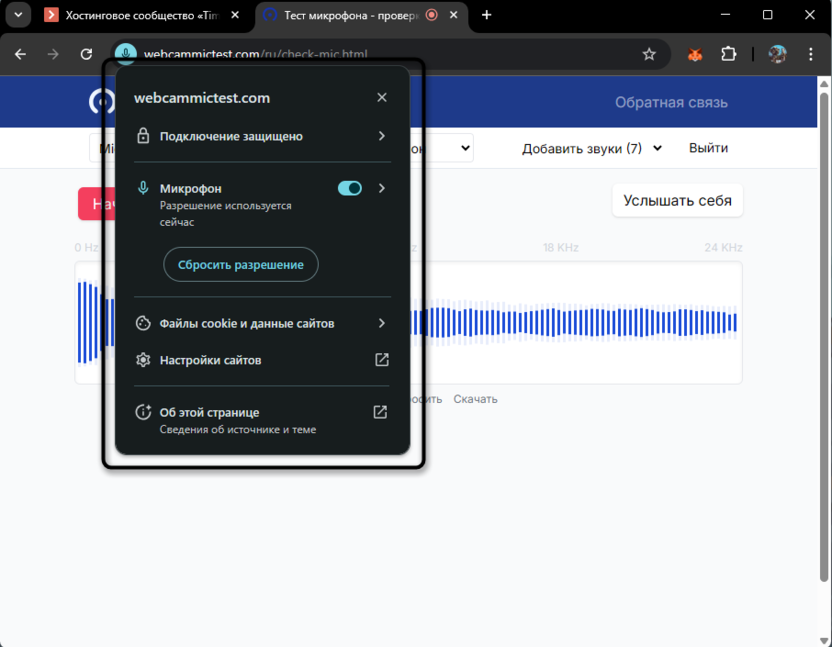Click the lock icon beside Подключение защищено
This screenshot has height=647, width=832.
pyautogui.click(x=143, y=136)
